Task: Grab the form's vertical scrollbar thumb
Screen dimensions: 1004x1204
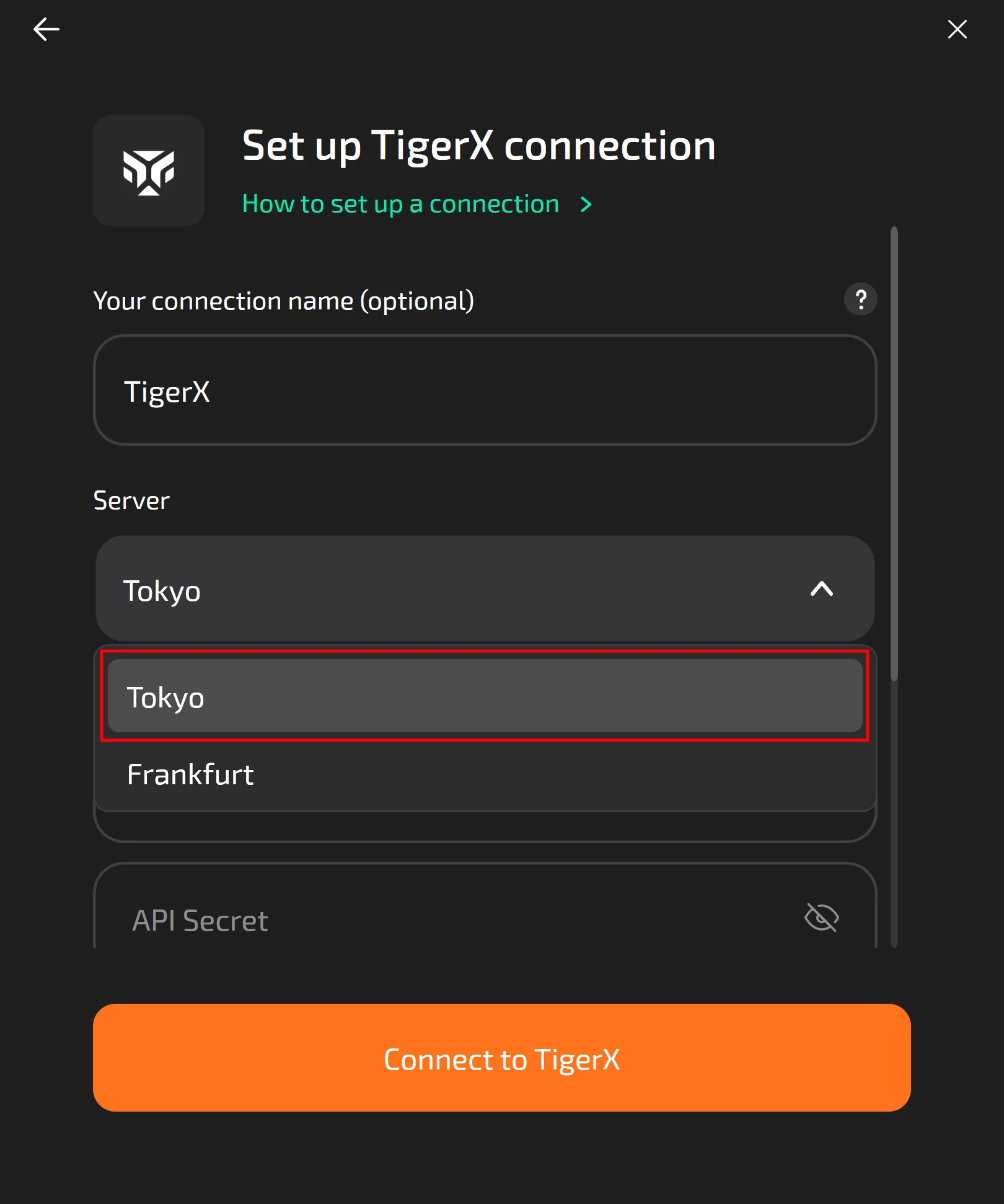Action: pos(894,453)
